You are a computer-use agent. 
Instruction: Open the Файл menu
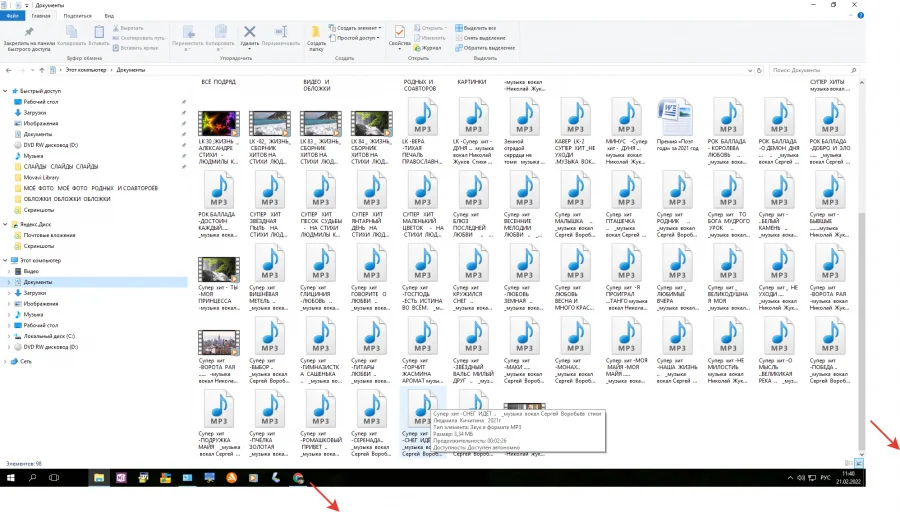[13, 16]
